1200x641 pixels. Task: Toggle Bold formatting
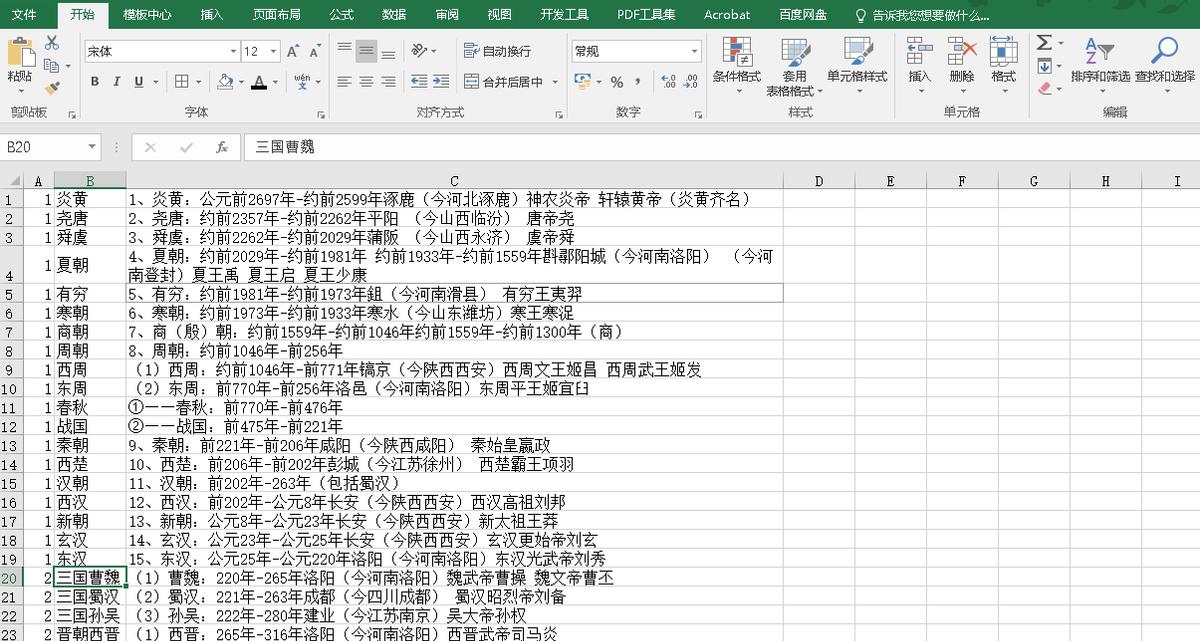[x=95, y=82]
